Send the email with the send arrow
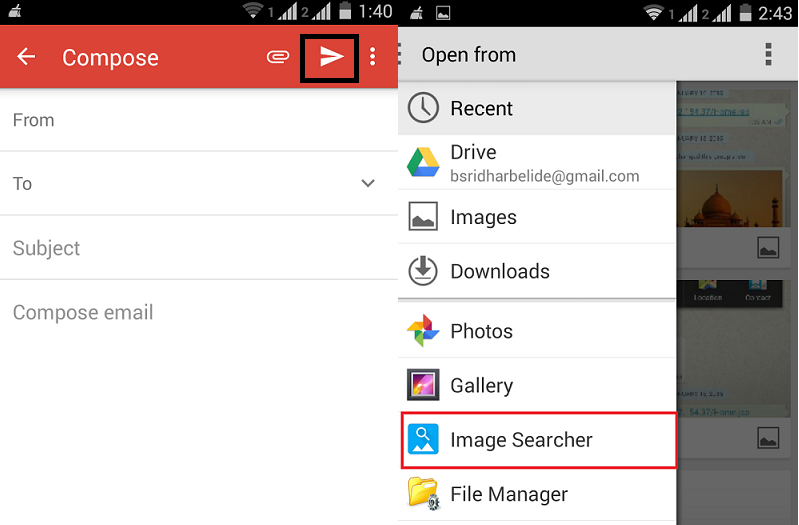799x525 pixels. pyautogui.click(x=331, y=57)
